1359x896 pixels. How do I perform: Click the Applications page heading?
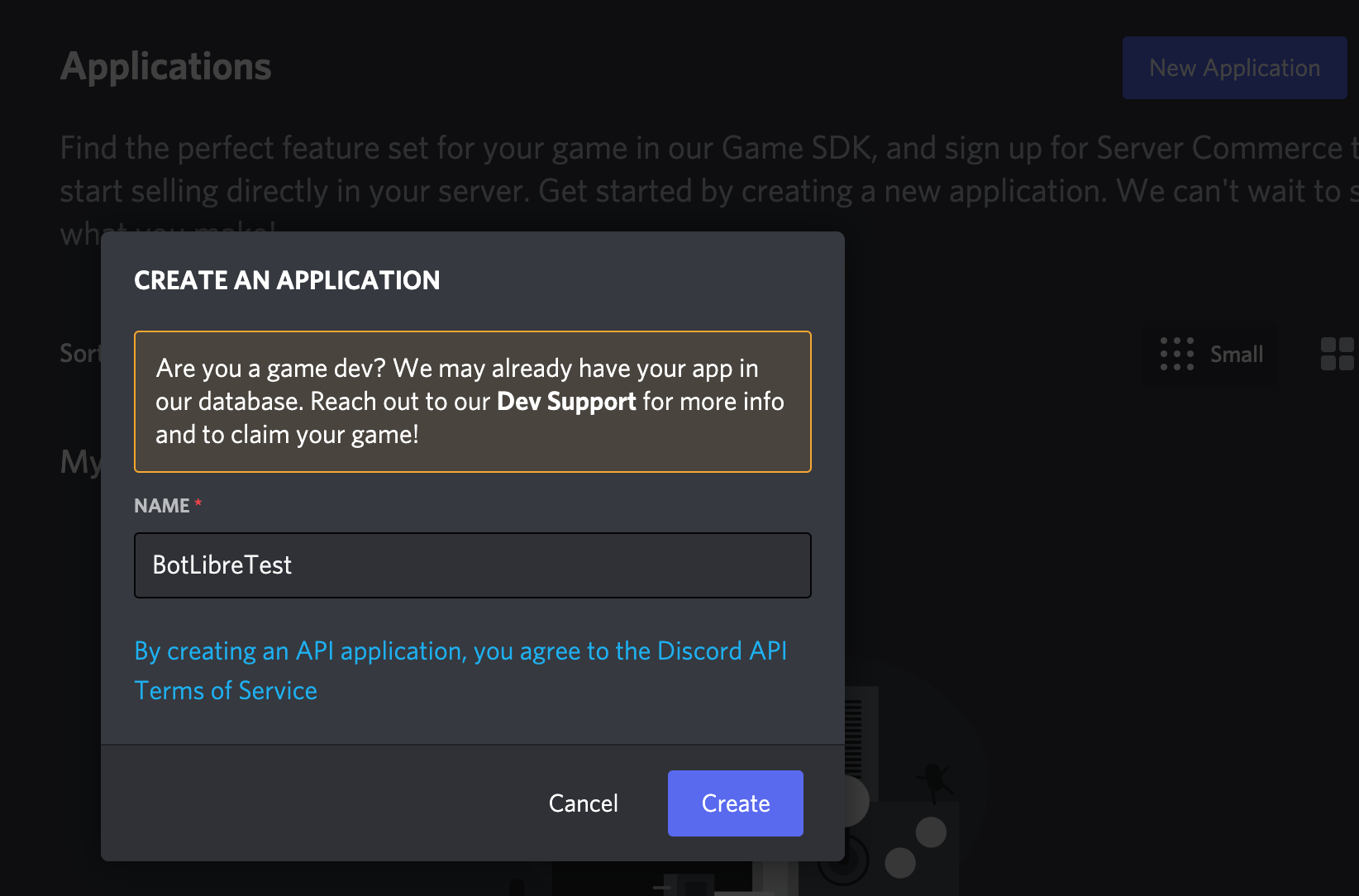click(166, 67)
